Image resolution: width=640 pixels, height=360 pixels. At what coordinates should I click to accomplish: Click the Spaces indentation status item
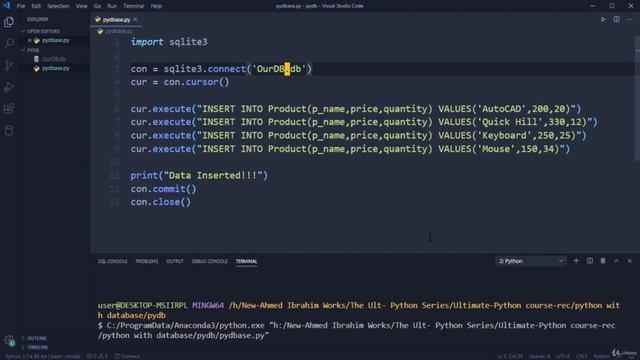click(x=540, y=356)
